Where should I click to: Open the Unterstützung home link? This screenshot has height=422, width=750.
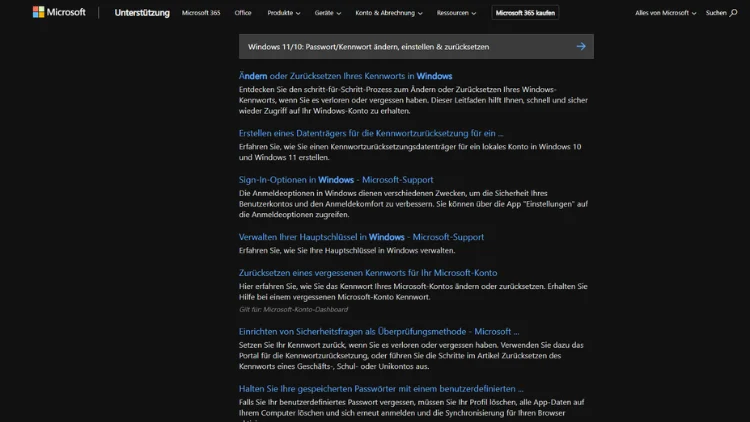coord(142,13)
